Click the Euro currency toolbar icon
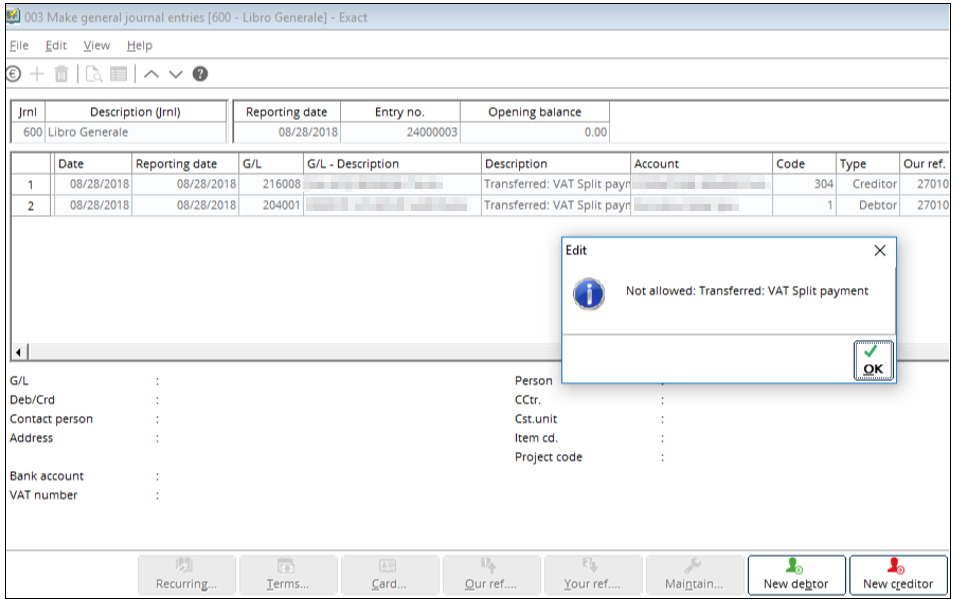Viewport: 956px width, 603px height. point(14,74)
